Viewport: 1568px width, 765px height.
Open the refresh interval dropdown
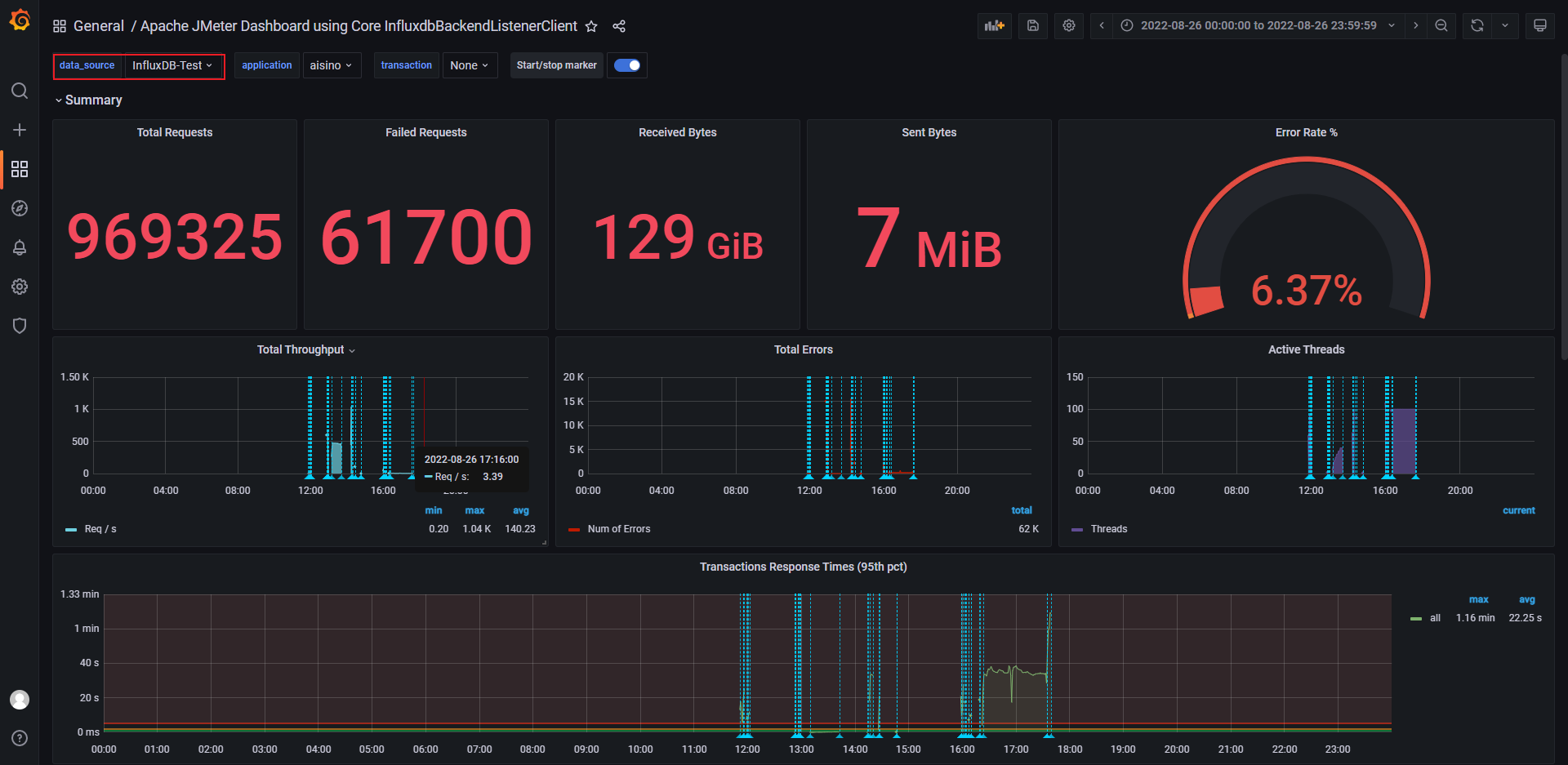click(1505, 25)
